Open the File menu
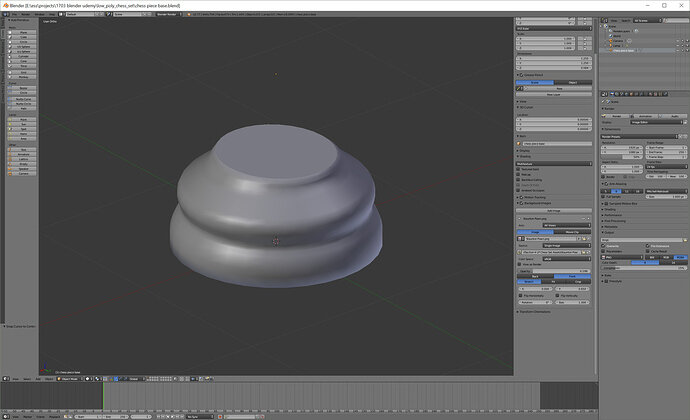 [x=16, y=15]
